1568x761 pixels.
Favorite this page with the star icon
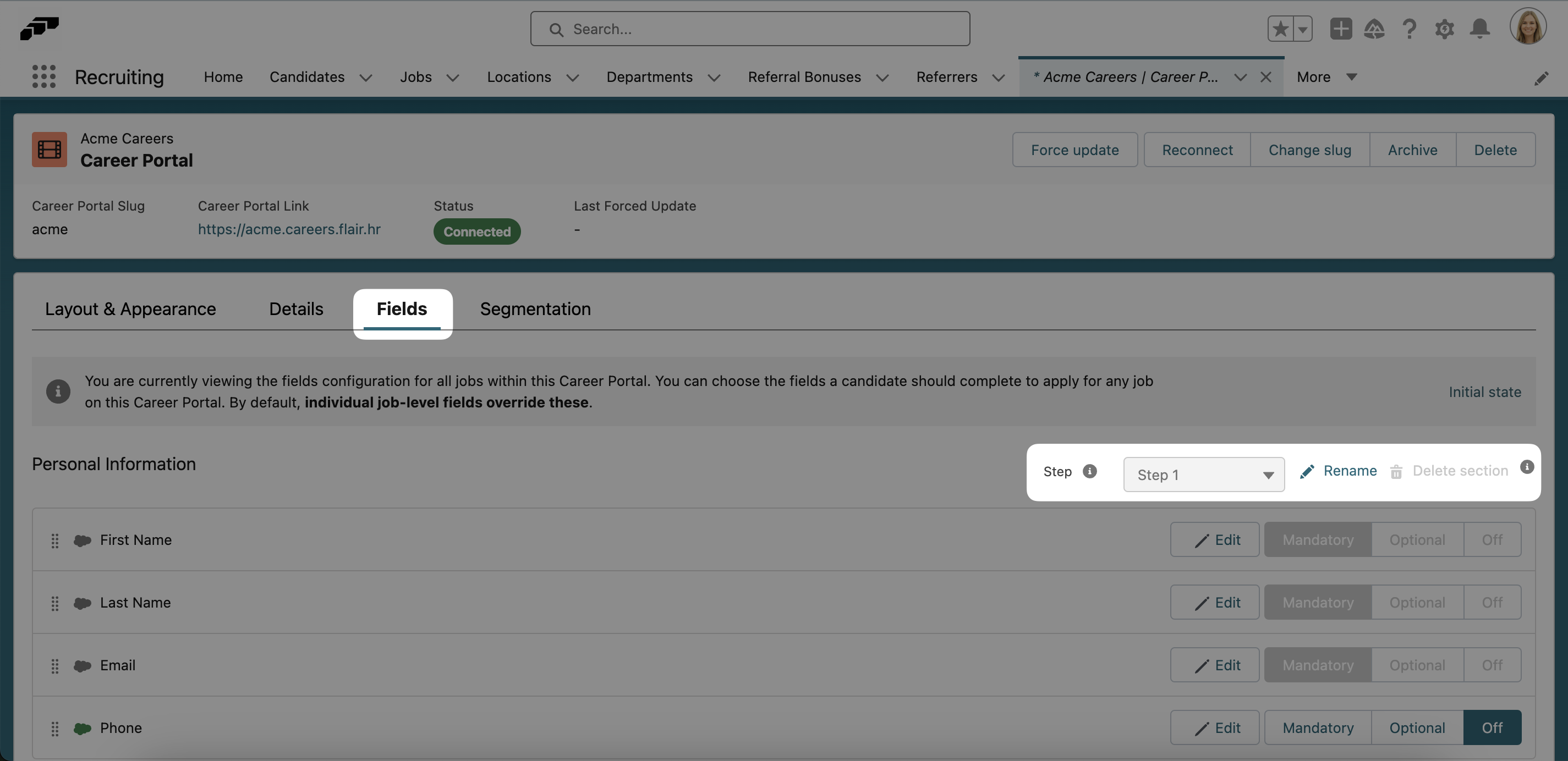pyautogui.click(x=1281, y=29)
